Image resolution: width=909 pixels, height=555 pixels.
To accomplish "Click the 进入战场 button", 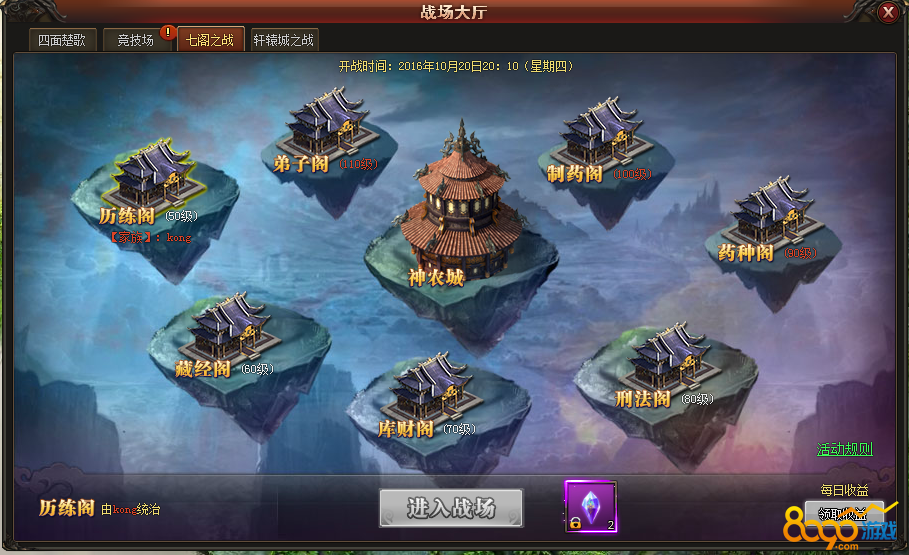I will point(451,508).
